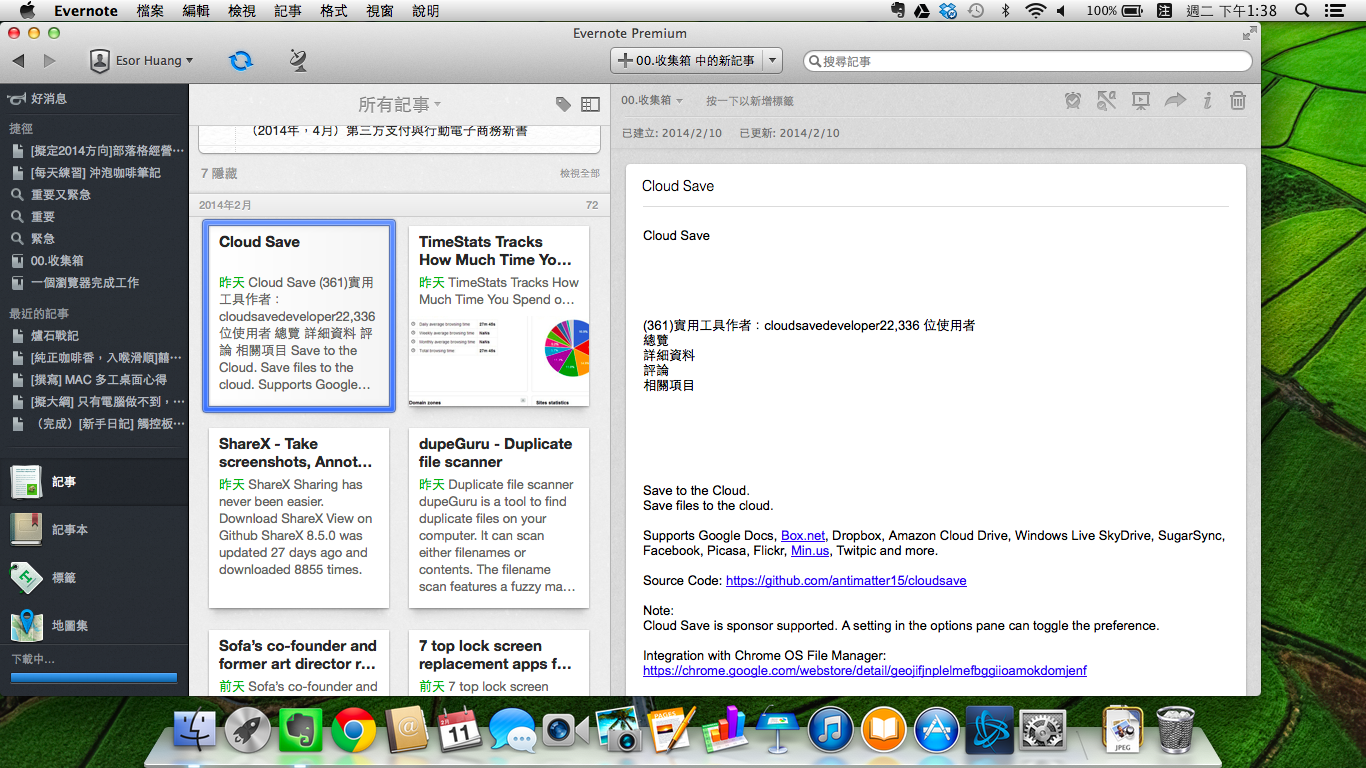This screenshot has width=1366, height=768.
Task: Select 7 top lock screen note card
Action: coord(499,663)
